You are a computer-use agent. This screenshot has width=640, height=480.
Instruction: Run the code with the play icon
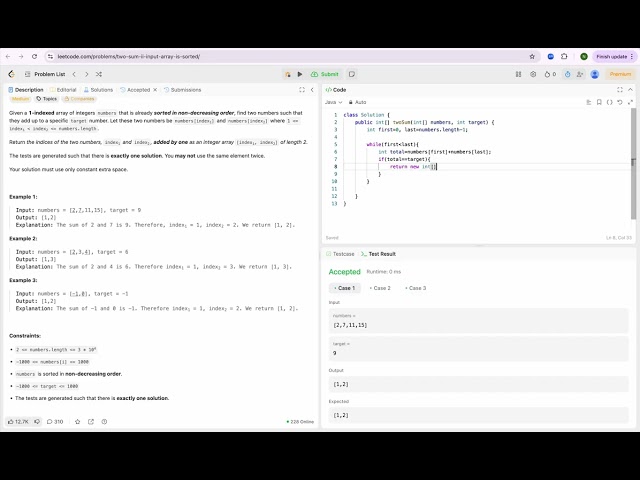(300, 74)
